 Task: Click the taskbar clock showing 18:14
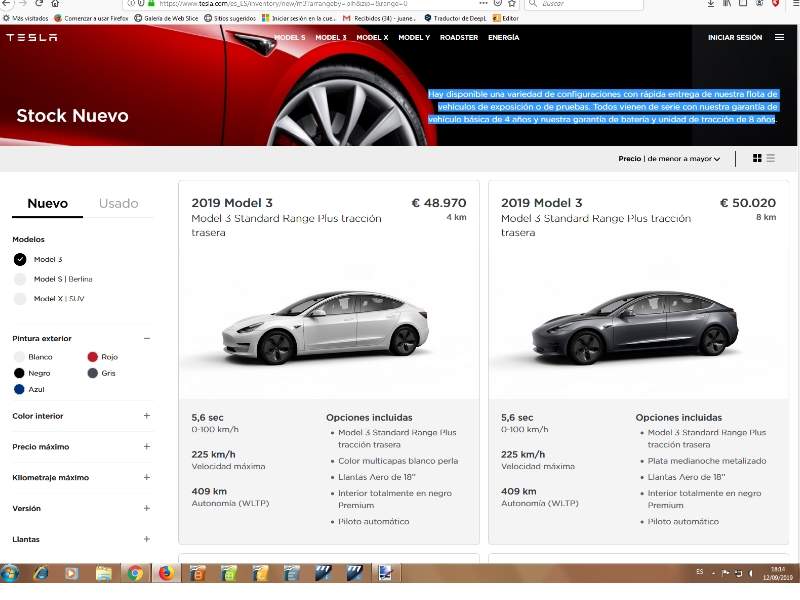coord(778,573)
